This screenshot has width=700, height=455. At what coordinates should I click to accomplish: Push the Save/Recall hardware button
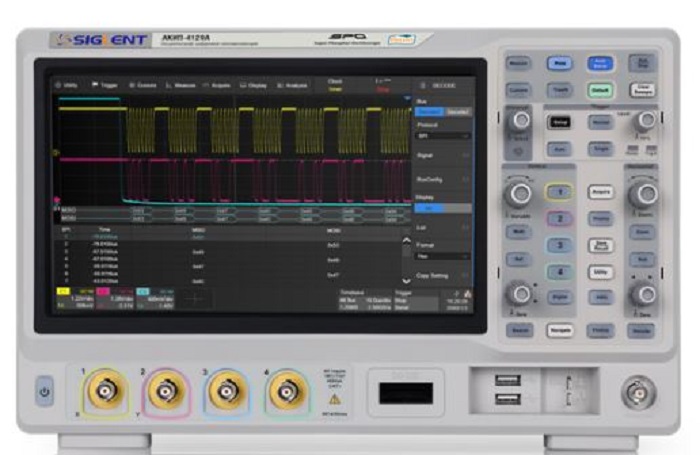pyautogui.click(x=601, y=246)
